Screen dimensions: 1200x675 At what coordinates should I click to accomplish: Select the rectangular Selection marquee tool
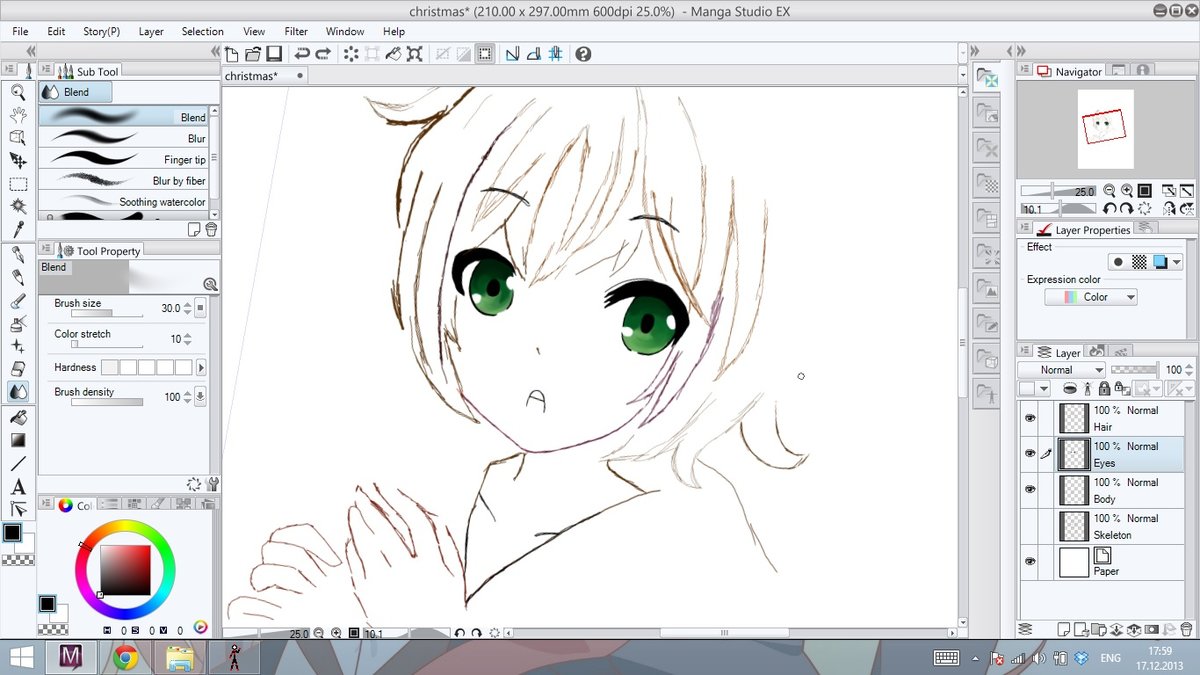click(17, 184)
